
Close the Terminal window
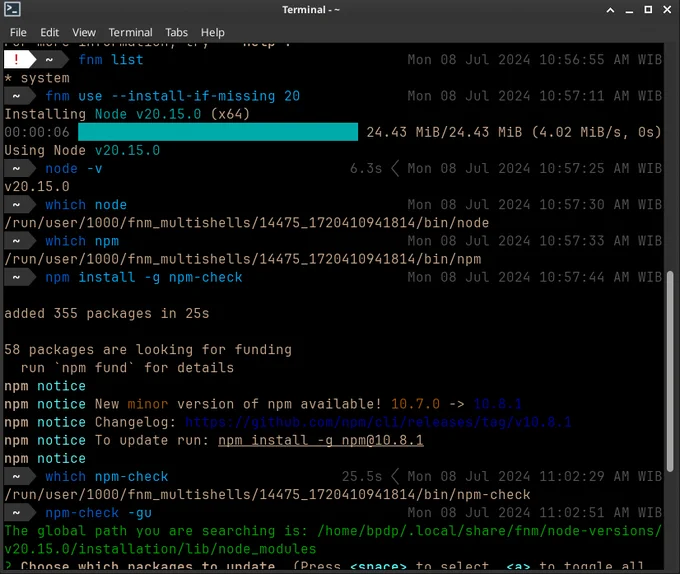(667, 10)
